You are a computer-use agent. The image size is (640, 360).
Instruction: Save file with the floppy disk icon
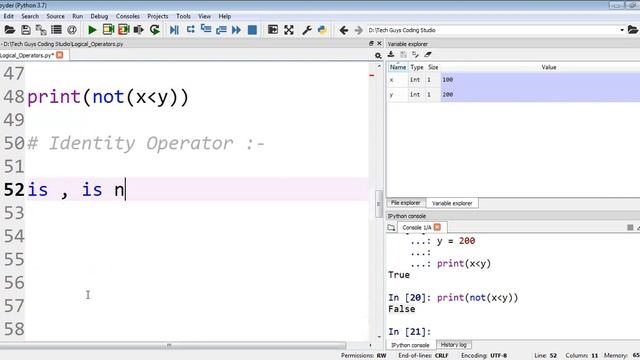26,30
